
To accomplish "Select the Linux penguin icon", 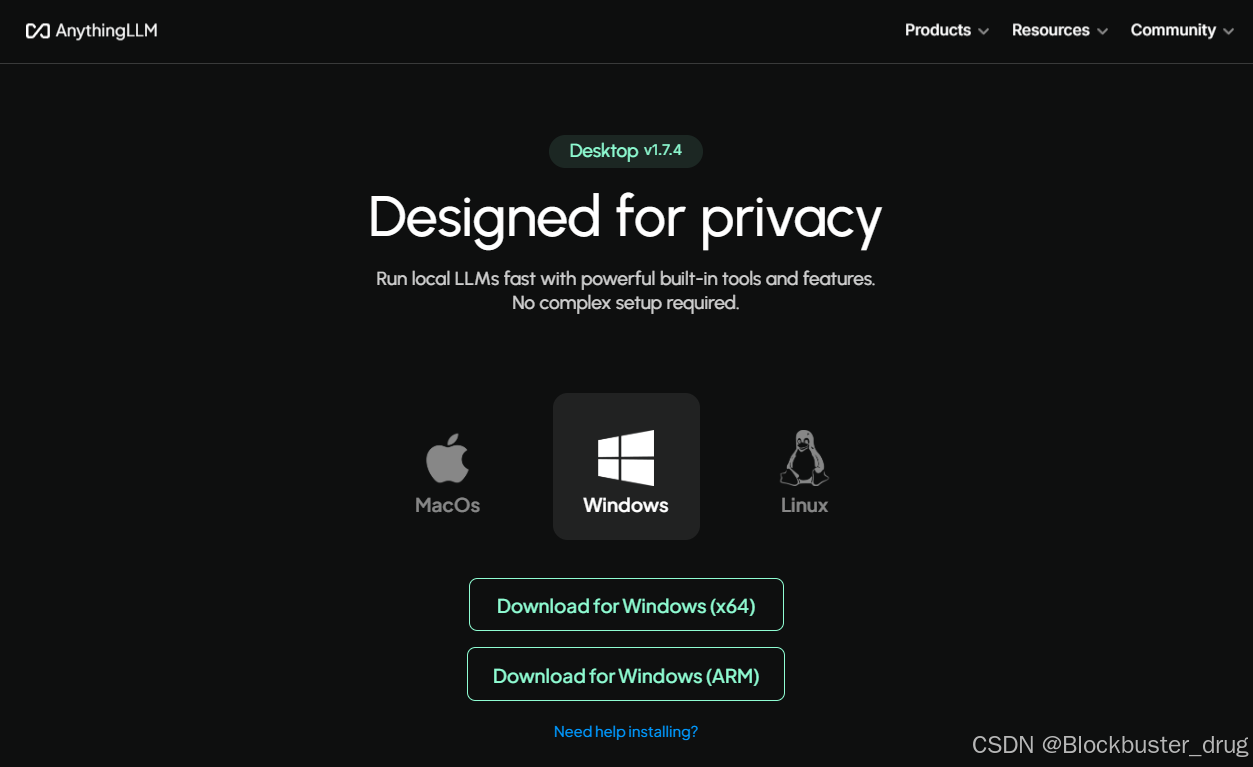I will (x=805, y=458).
